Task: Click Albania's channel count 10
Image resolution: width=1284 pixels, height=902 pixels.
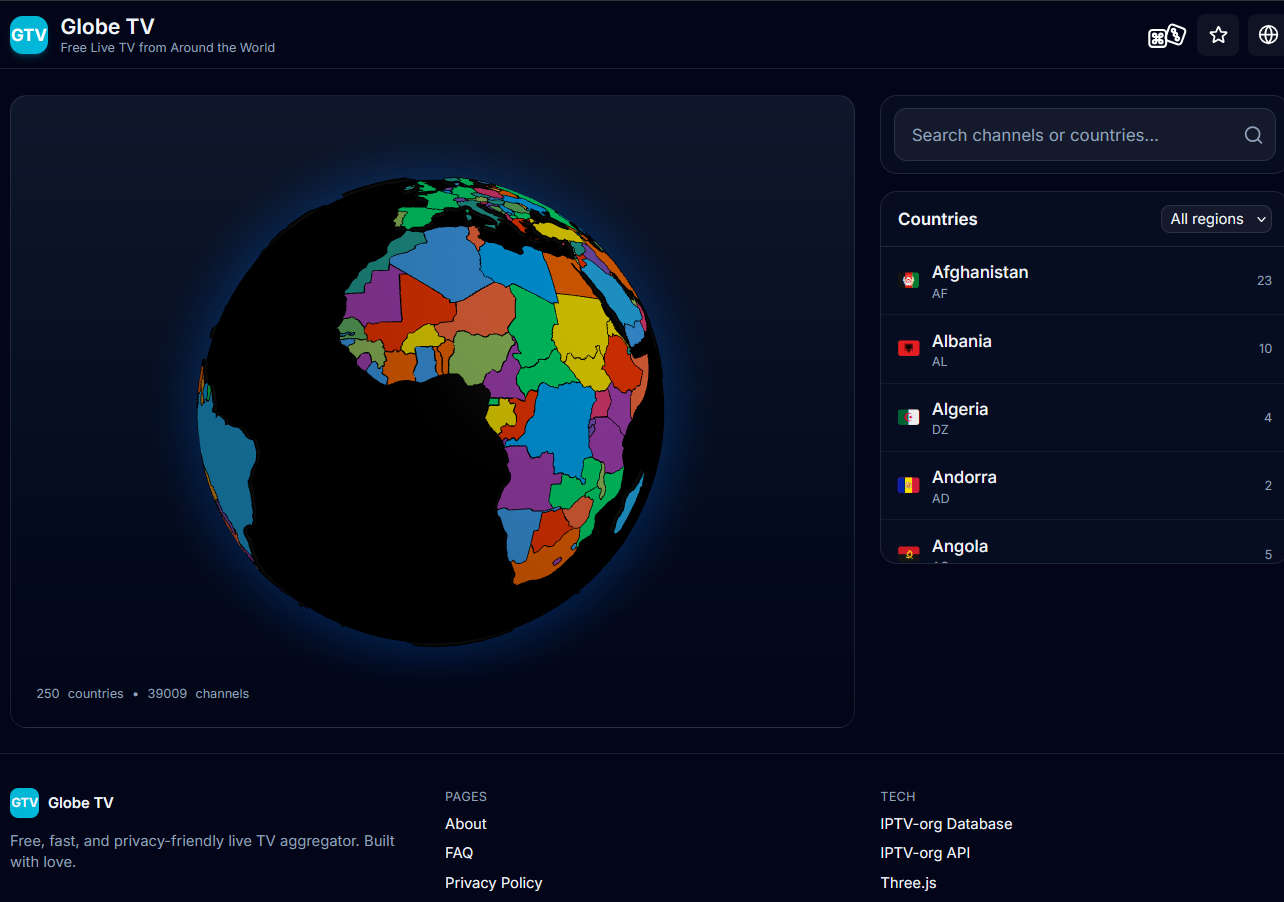Action: 1265,349
